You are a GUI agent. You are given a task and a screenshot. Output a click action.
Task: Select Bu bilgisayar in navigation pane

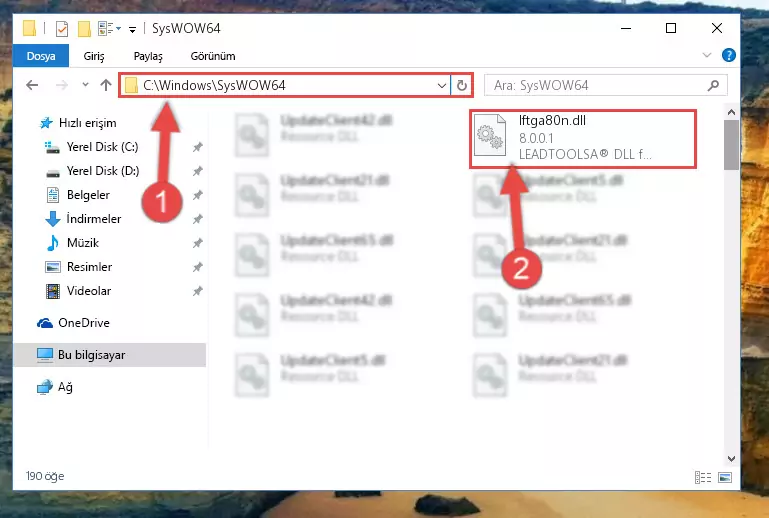(110, 355)
